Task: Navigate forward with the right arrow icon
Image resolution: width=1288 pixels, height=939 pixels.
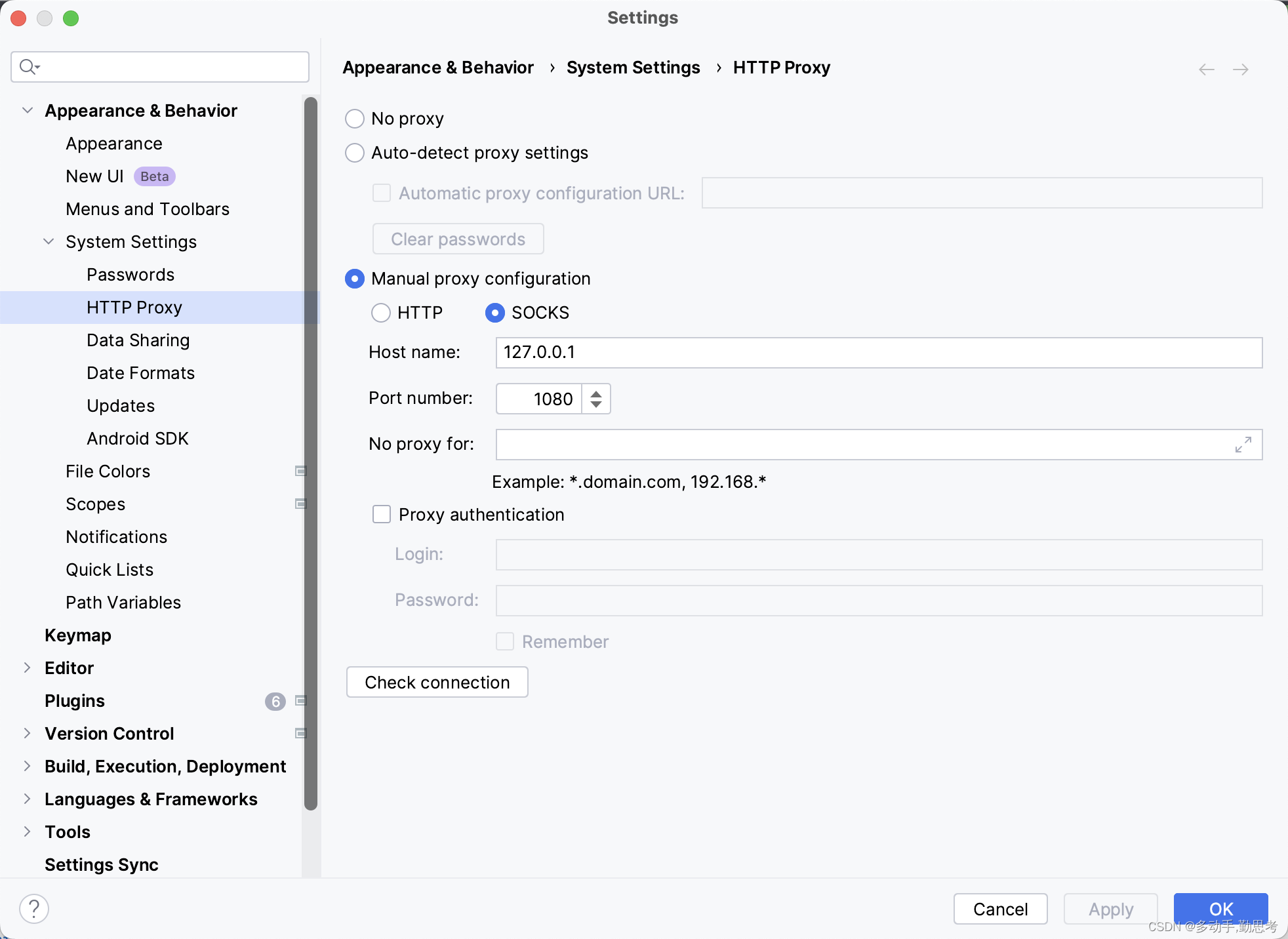Action: point(1240,70)
